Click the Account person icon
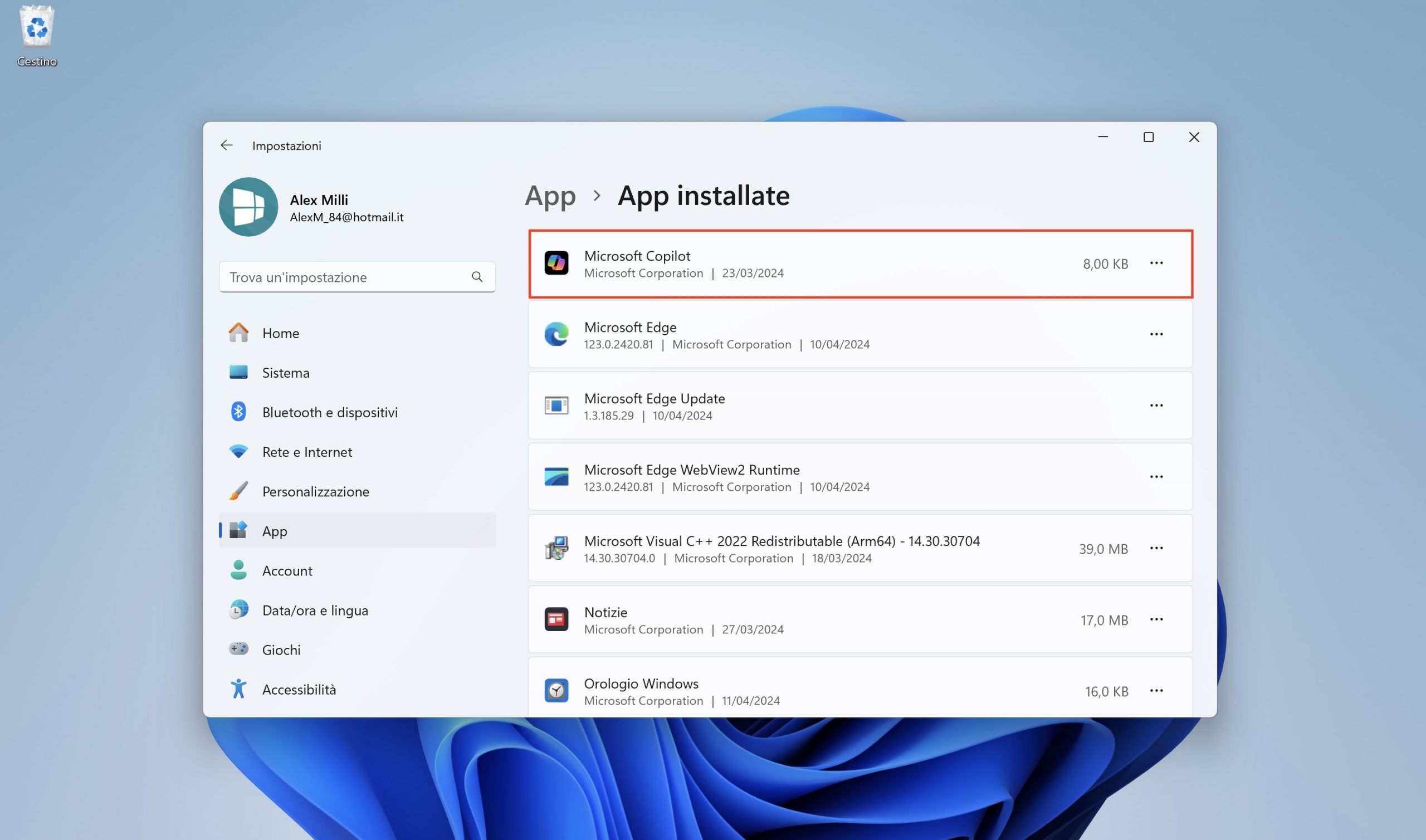 tap(238, 570)
